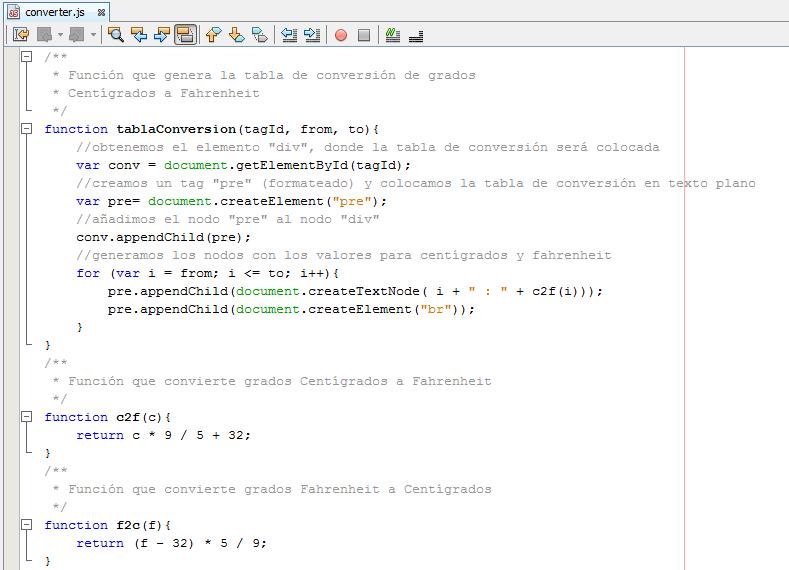Collapse the tablaConversion function fold
789x570 pixels.
tap(27, 129)
